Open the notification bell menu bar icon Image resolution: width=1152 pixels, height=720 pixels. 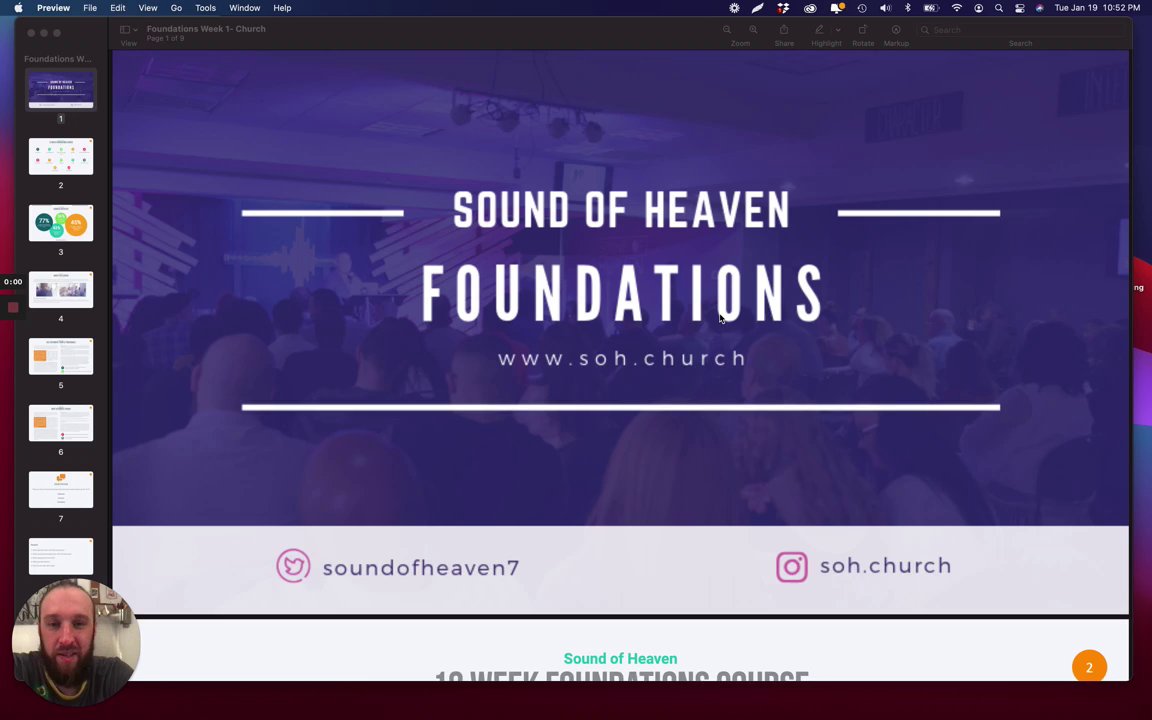tap(836, 8)
